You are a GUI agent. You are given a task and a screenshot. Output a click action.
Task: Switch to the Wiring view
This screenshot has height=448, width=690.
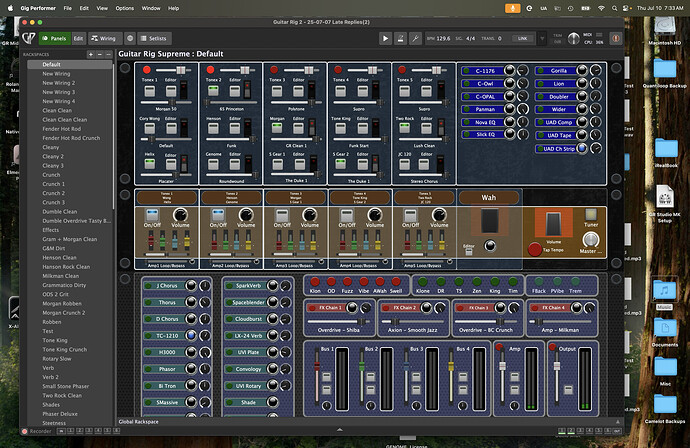click(103, 38)
